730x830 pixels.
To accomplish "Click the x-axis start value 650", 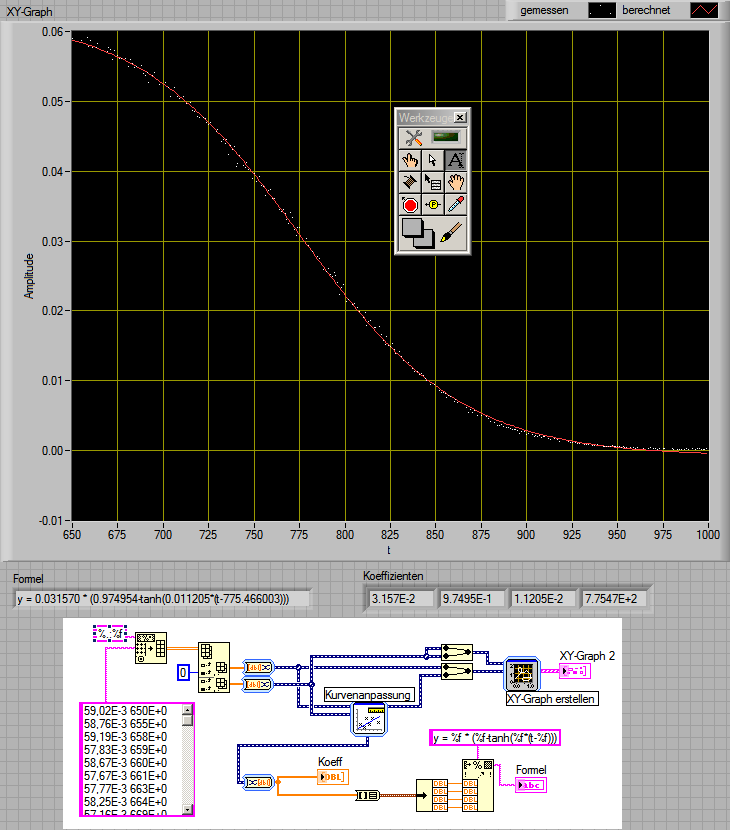I will click(x=72, y=535).
